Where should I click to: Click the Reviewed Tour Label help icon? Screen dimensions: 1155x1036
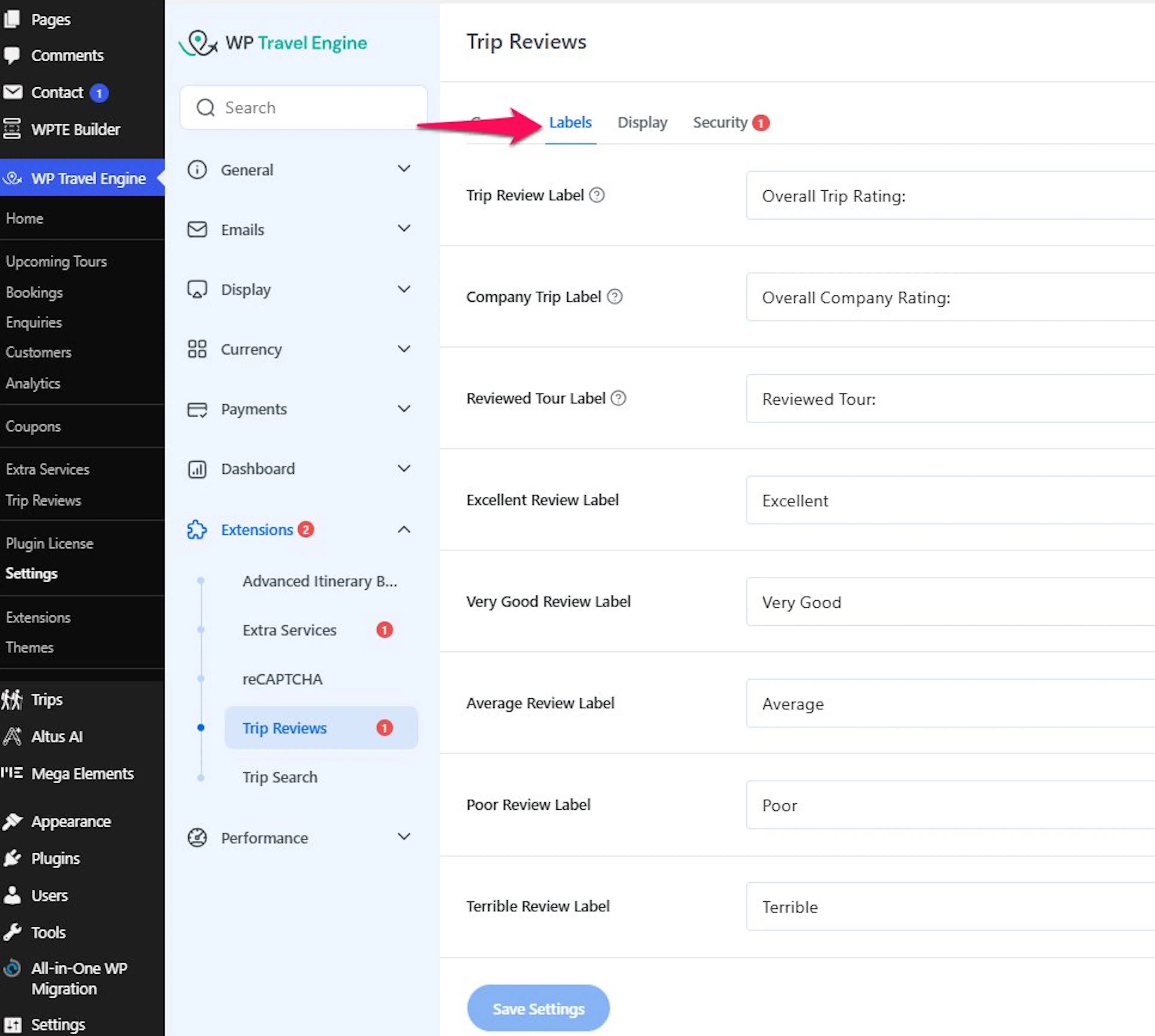click(x=618, y=398)
